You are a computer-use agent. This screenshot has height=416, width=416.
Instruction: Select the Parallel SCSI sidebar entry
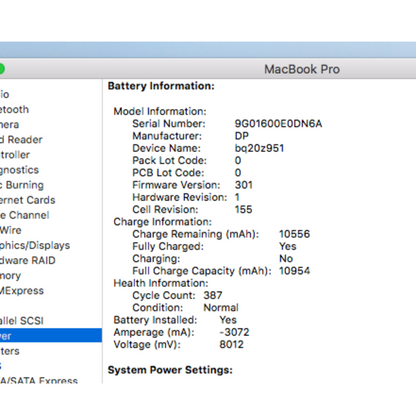[x=22, y=321]
